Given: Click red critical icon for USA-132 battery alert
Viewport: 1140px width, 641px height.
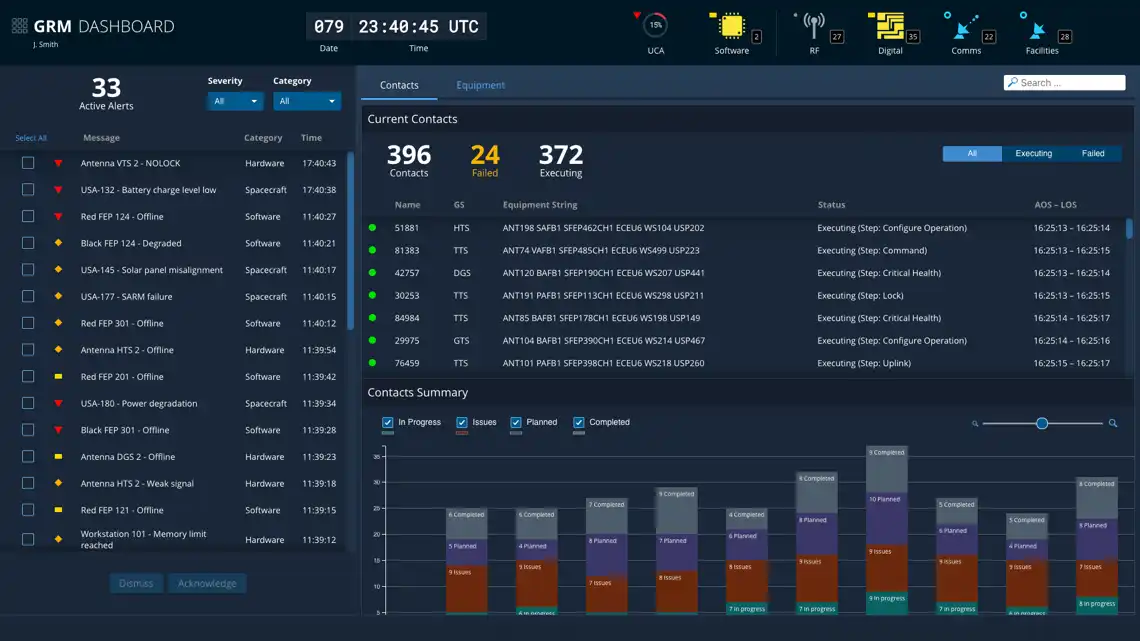Looking at the screenshot, I should (x=58, y=190).
